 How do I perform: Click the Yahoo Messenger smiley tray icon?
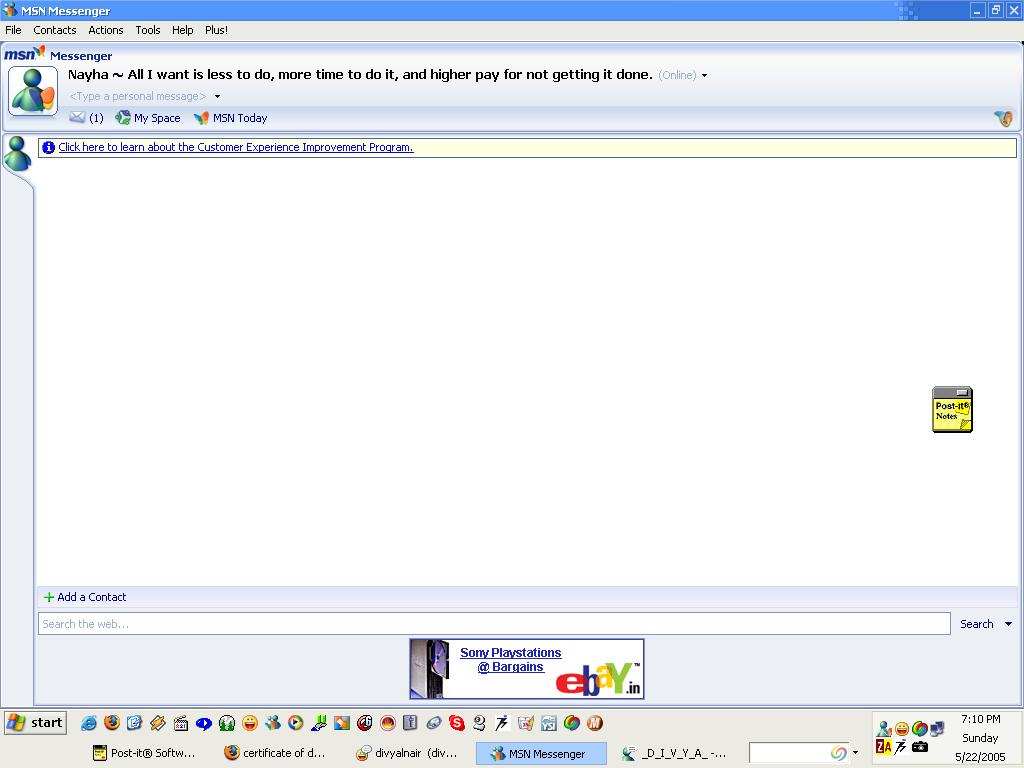coord(902,728)
